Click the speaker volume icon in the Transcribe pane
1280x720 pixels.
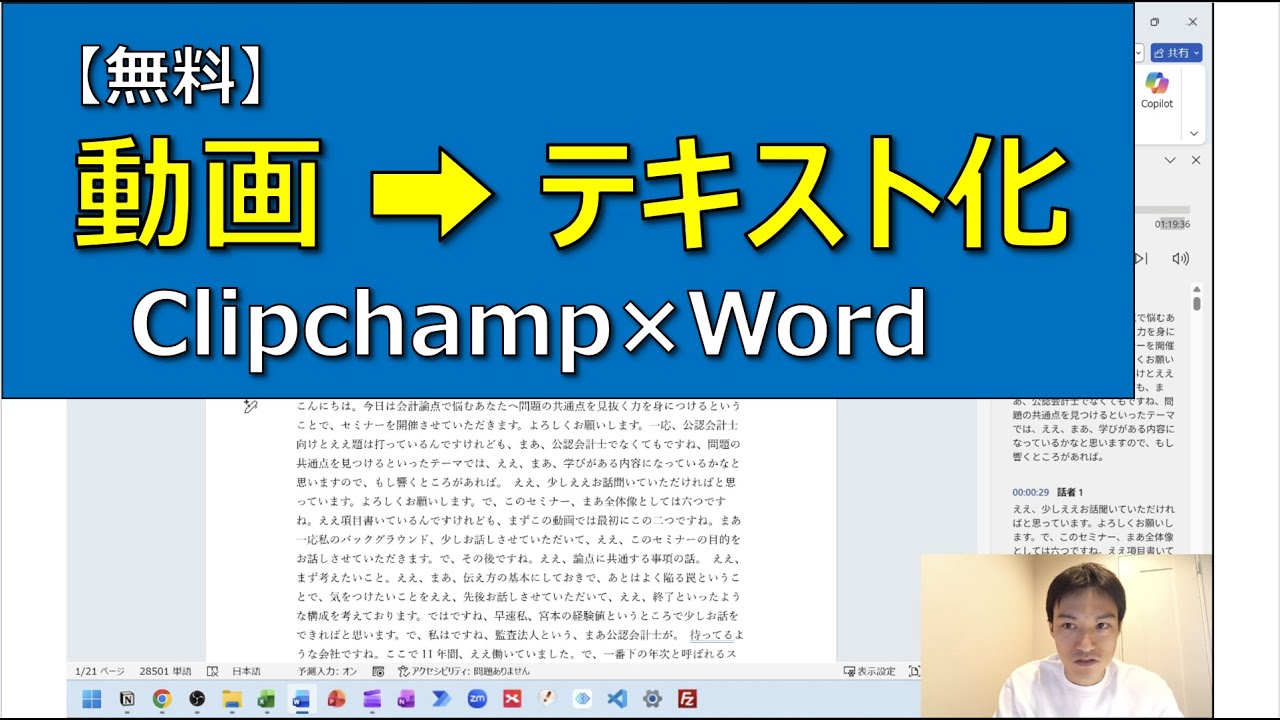point(1180,258)
